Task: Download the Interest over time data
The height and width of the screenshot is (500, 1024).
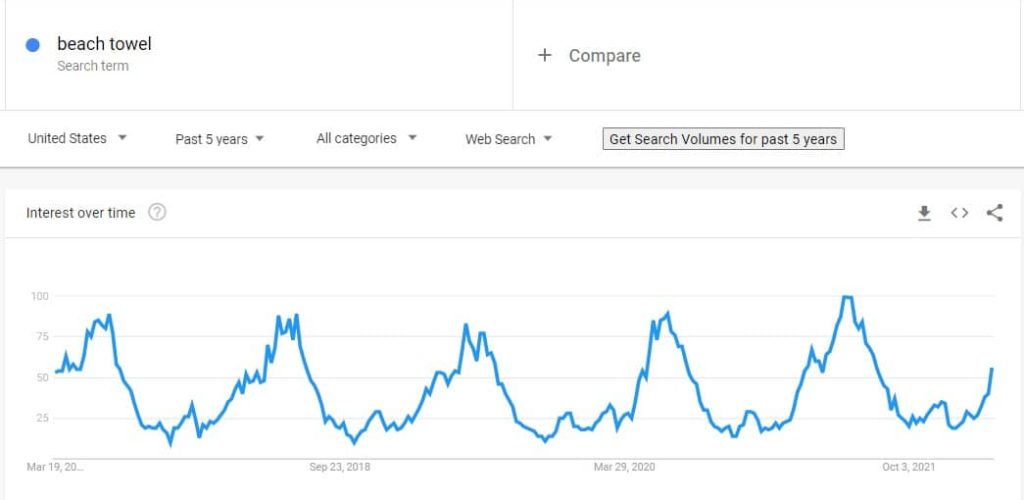Action: 924,213
